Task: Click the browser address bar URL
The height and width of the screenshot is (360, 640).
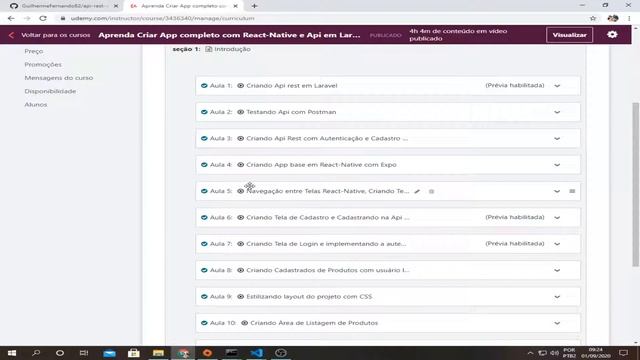Action: click(162, 18)
